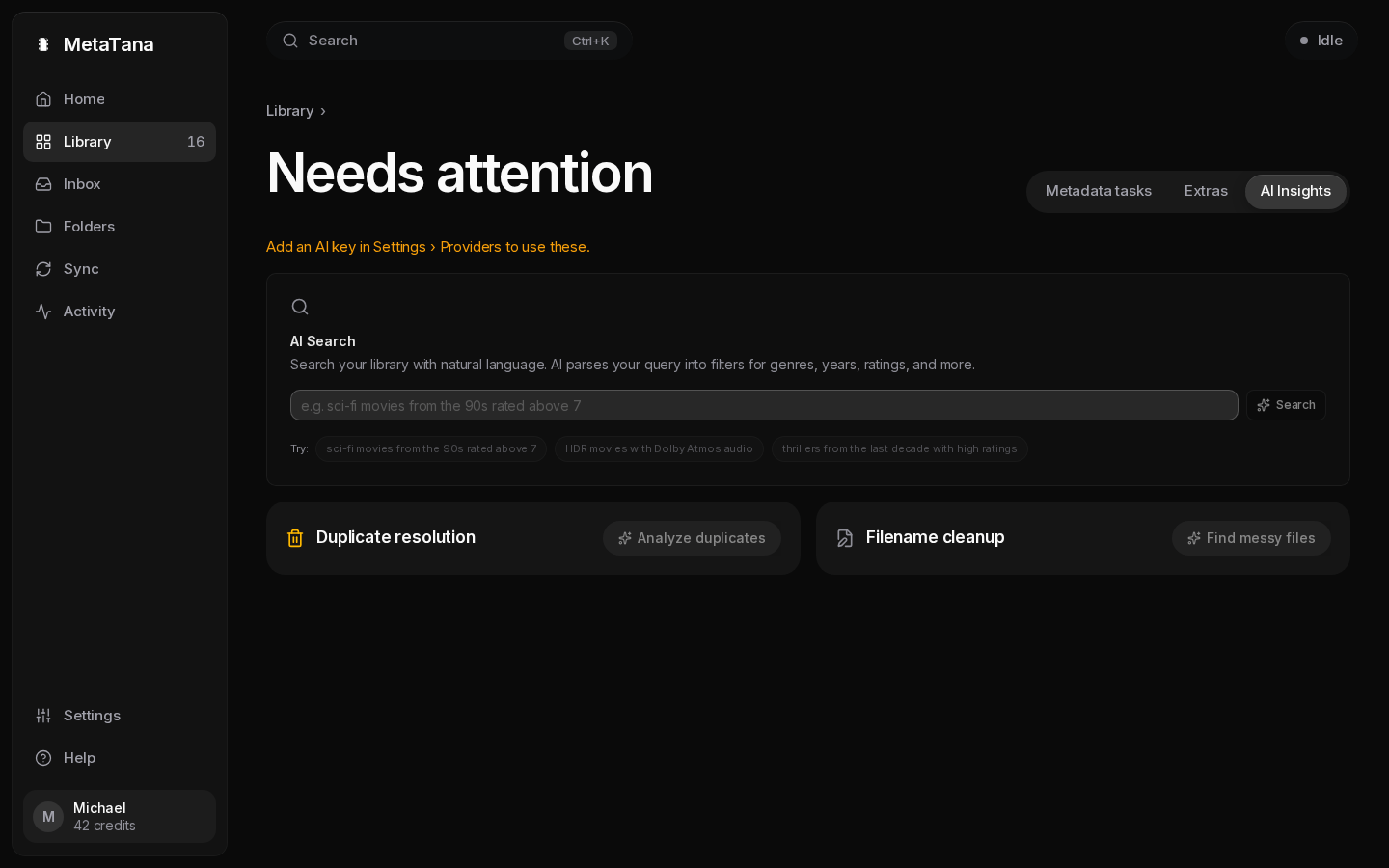Click the magnifier icon in top search bar
The height and width of the screenshot is (868, 1389).
coord(290,41)
